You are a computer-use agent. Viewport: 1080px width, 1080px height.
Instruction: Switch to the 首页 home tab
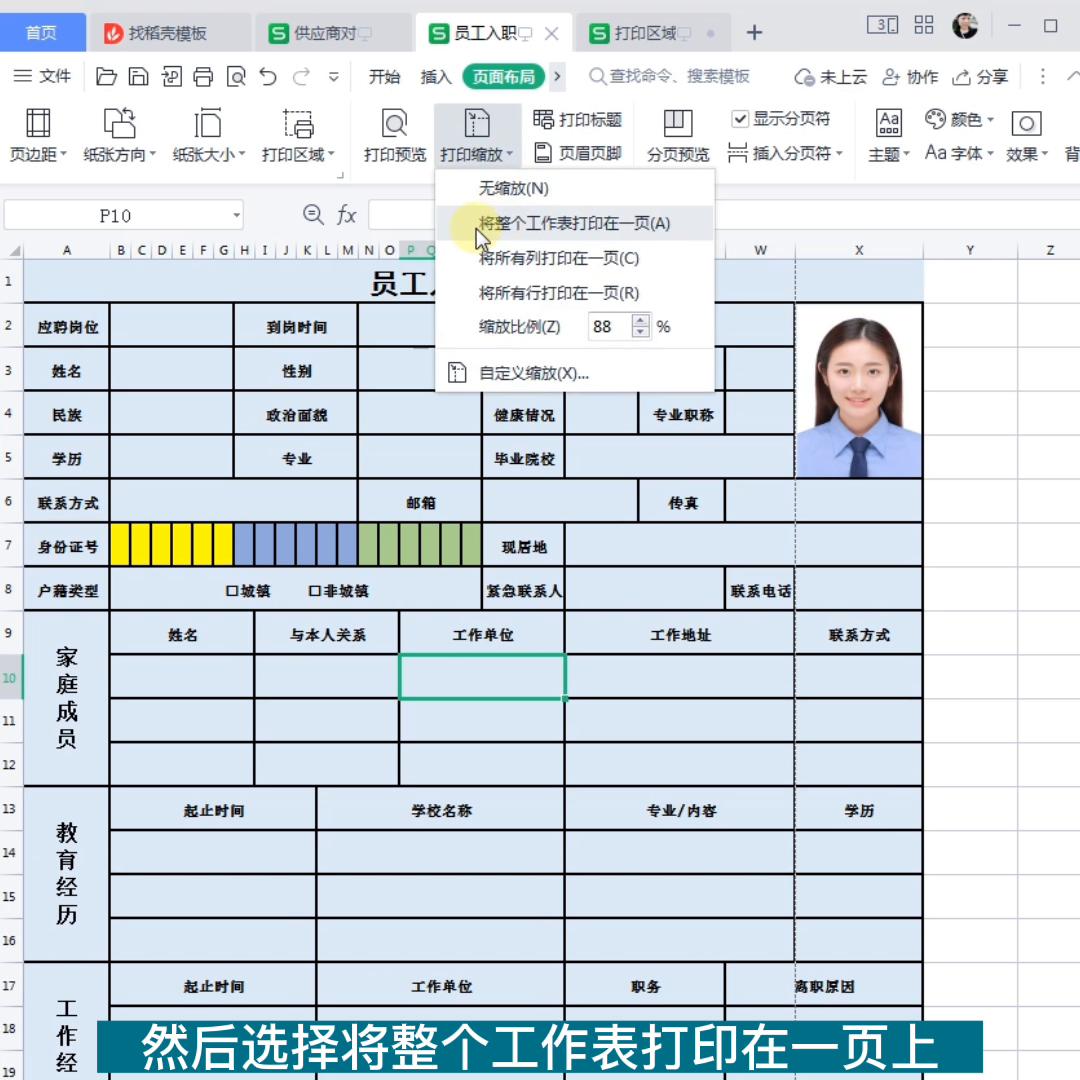[x=42, y=32]
